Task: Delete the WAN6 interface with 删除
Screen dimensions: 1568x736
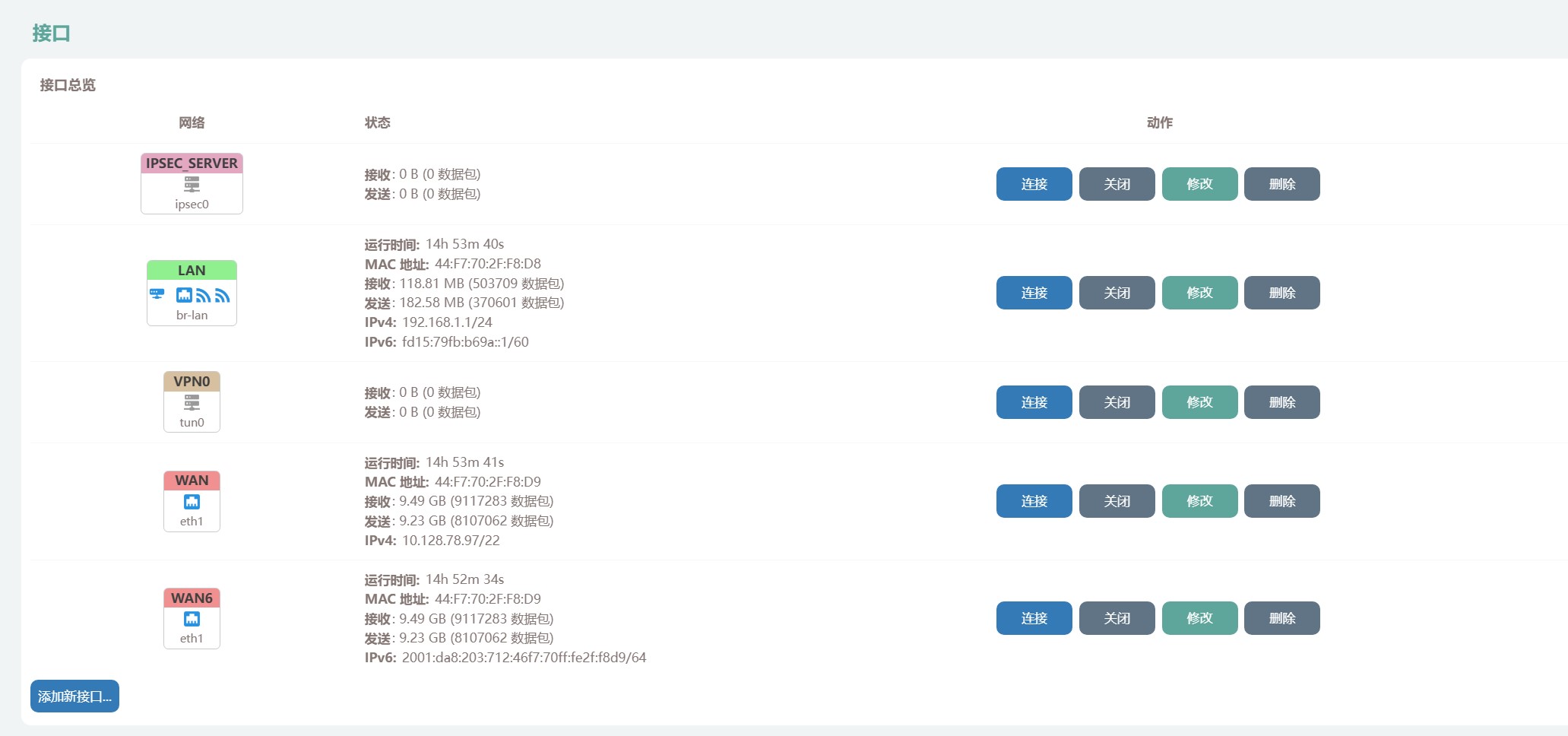Action: 1281,618
